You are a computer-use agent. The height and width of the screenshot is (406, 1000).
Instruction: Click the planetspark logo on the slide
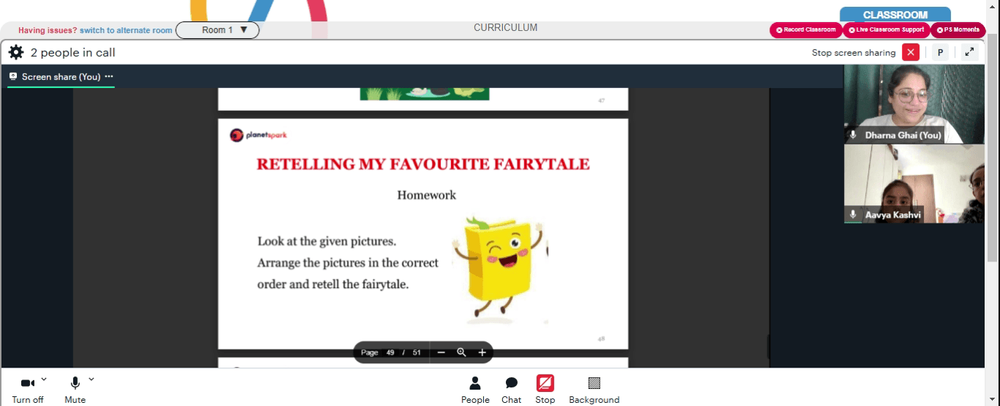pyautogui.click(x=258, y=135)
